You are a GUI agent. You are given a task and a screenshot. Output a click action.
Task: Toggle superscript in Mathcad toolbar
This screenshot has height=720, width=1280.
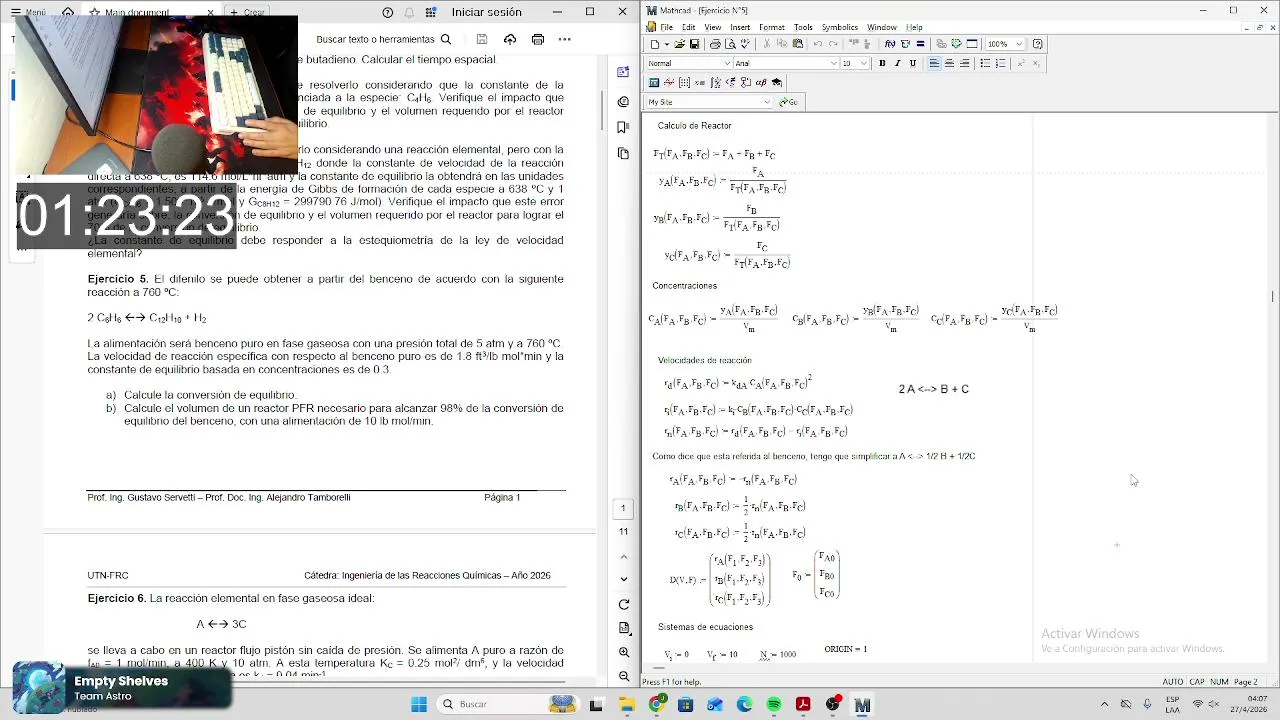pos(1020,63)
